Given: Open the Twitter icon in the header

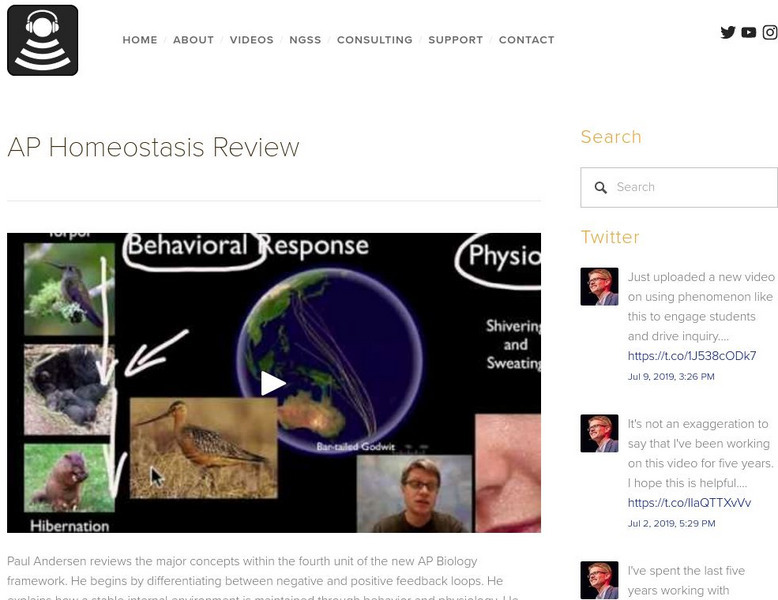Looking at the screenshot, I should point(728,33).
